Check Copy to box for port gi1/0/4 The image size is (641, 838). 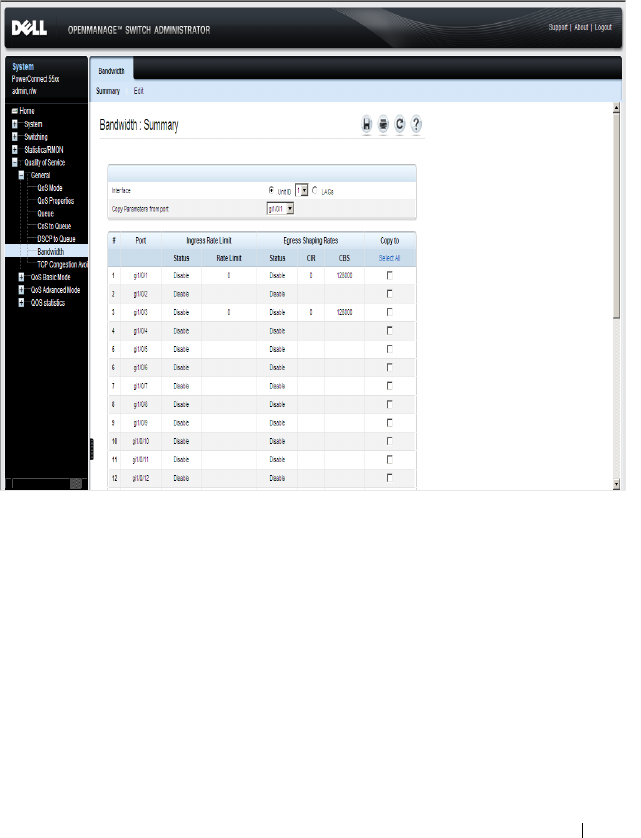click(x=389, y=330)
